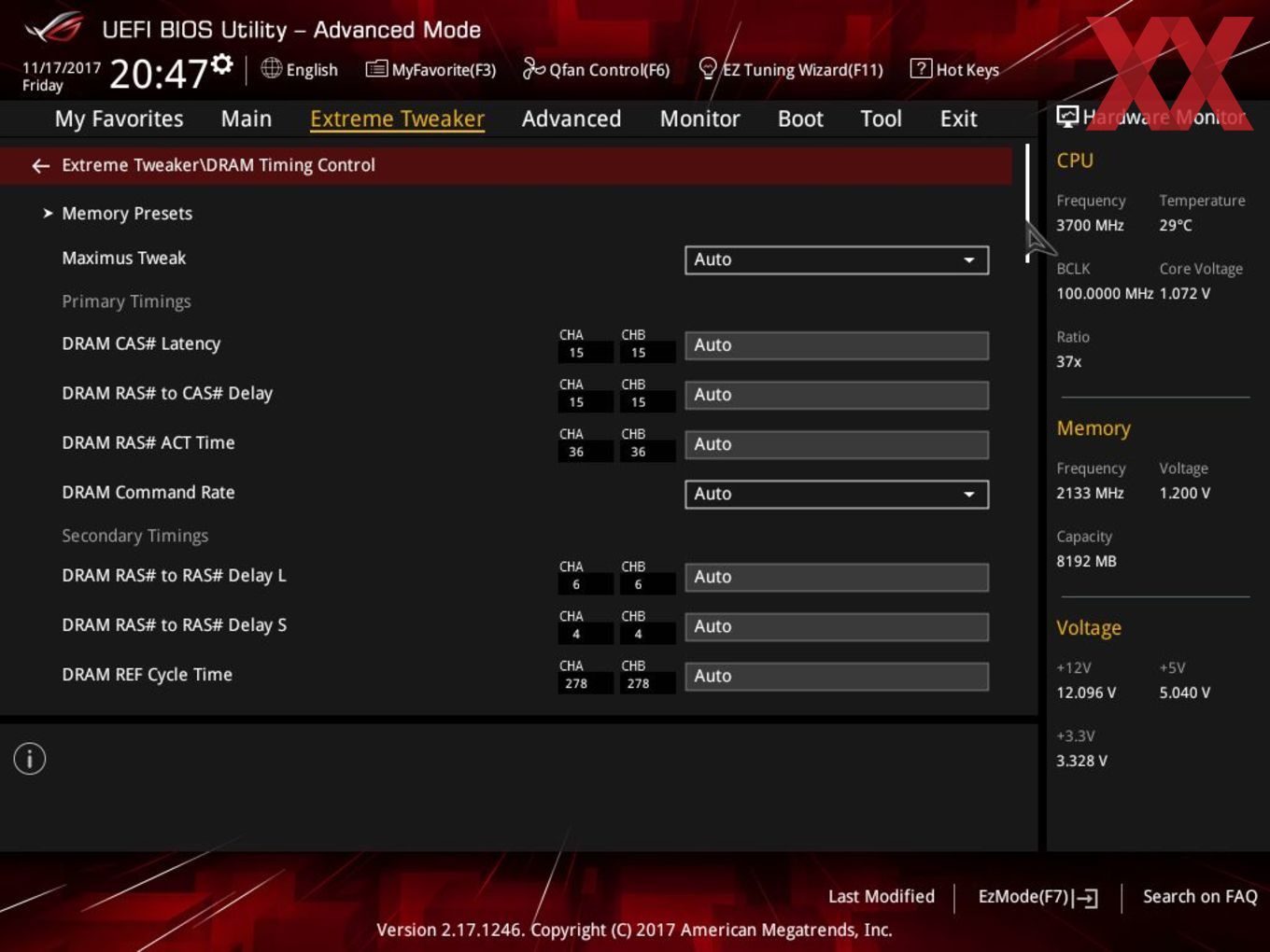Open date and time settings gear

222,63
